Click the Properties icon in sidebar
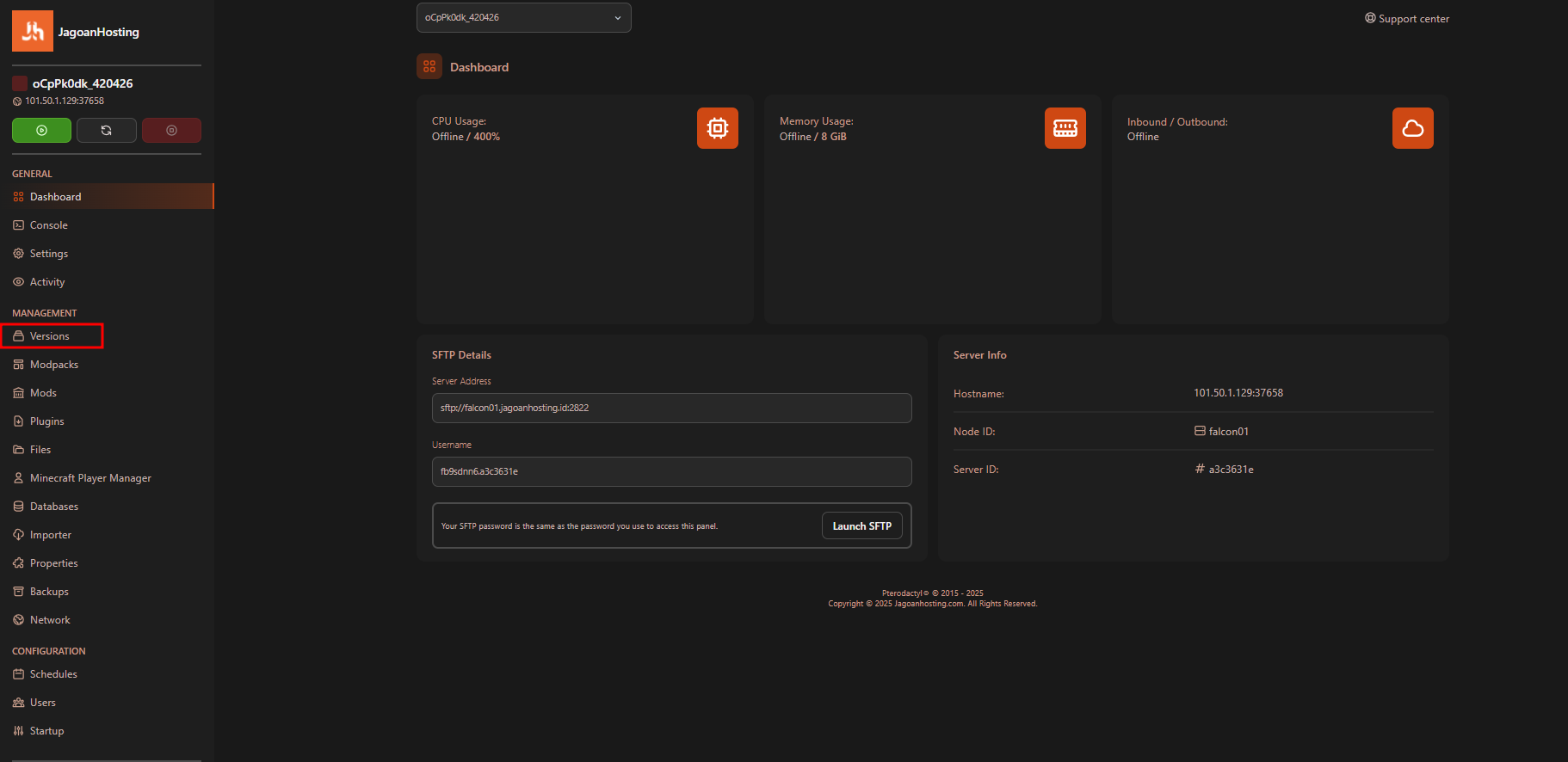The width and height of the screenshot is (1568, 762). [18, 563]
